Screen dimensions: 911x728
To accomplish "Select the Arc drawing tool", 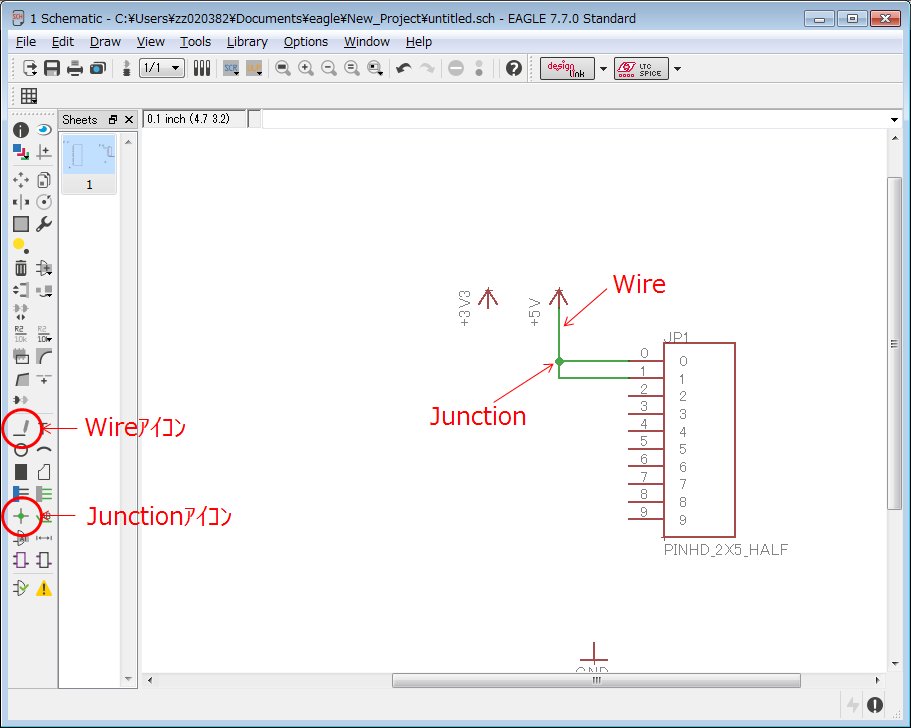I will click(x=44, y=450).
